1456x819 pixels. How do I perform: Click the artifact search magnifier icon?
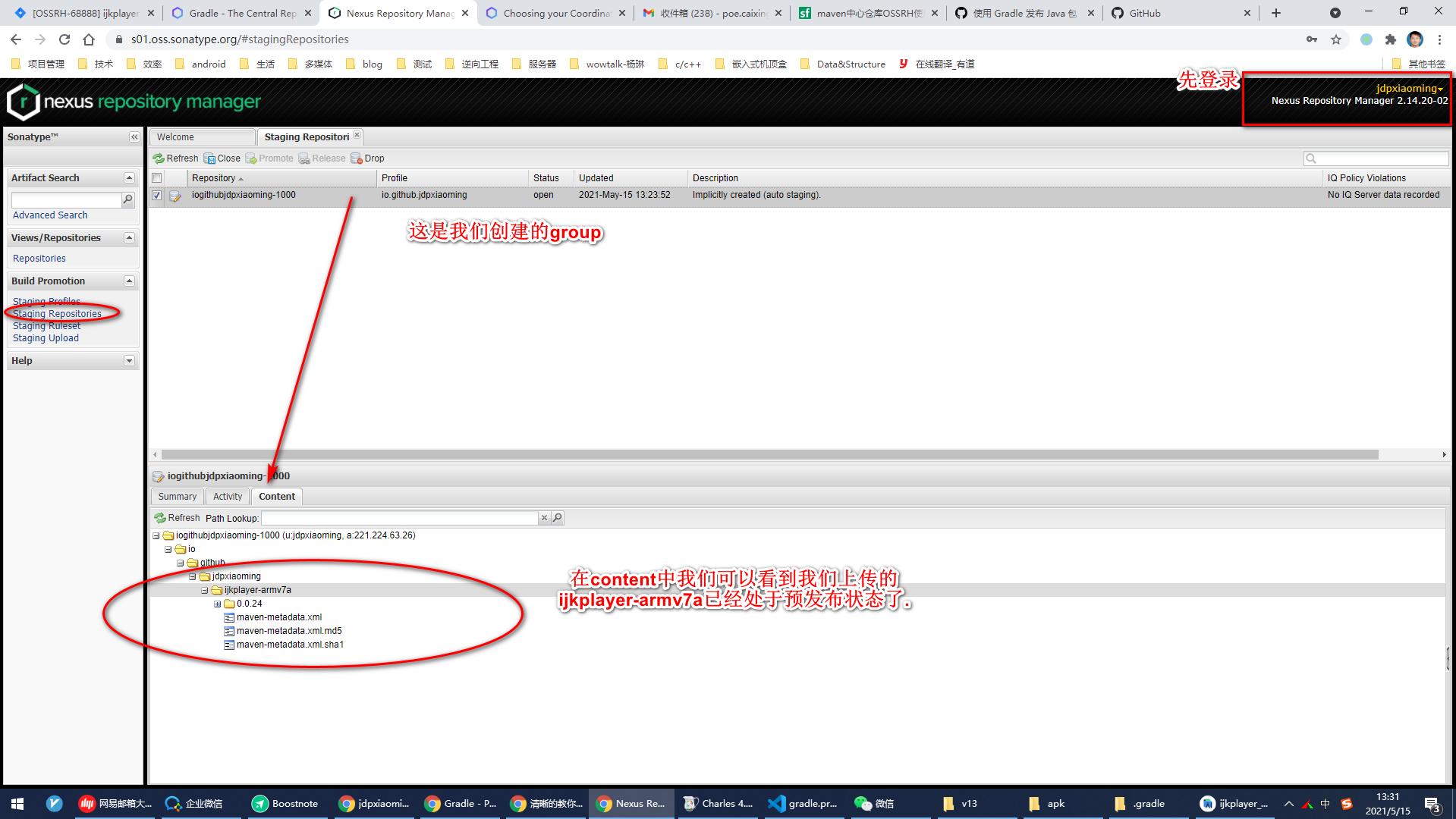click(128, 199)
